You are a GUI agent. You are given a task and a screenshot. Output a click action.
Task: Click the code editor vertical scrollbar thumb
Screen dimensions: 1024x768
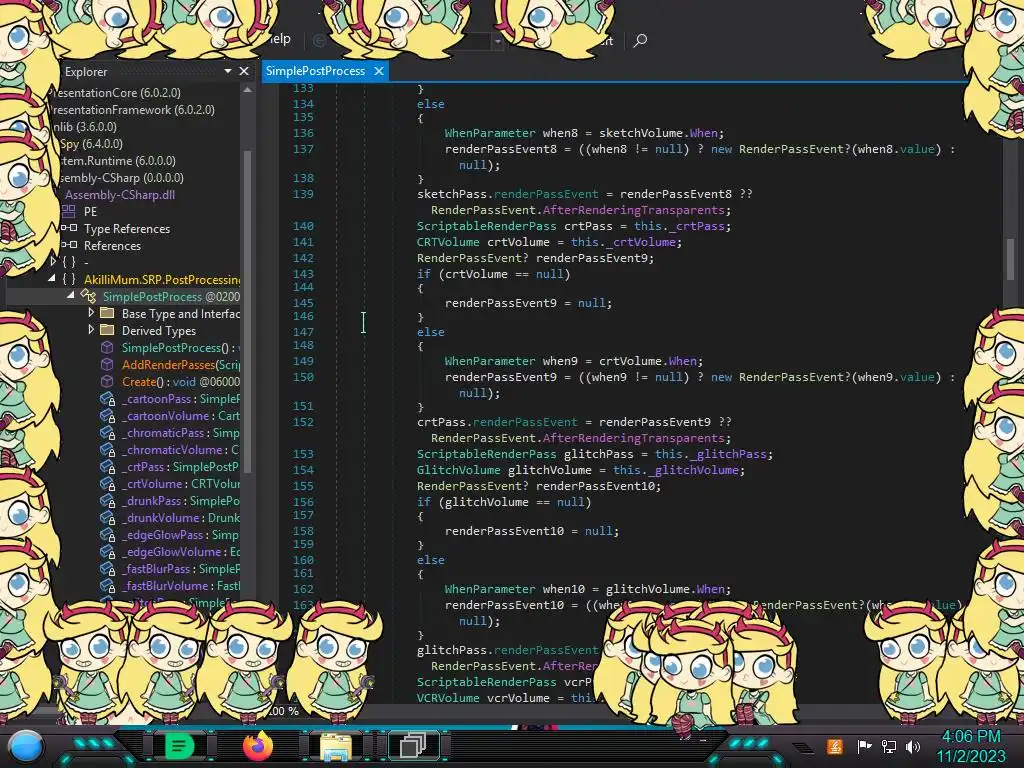point(1010,258)
